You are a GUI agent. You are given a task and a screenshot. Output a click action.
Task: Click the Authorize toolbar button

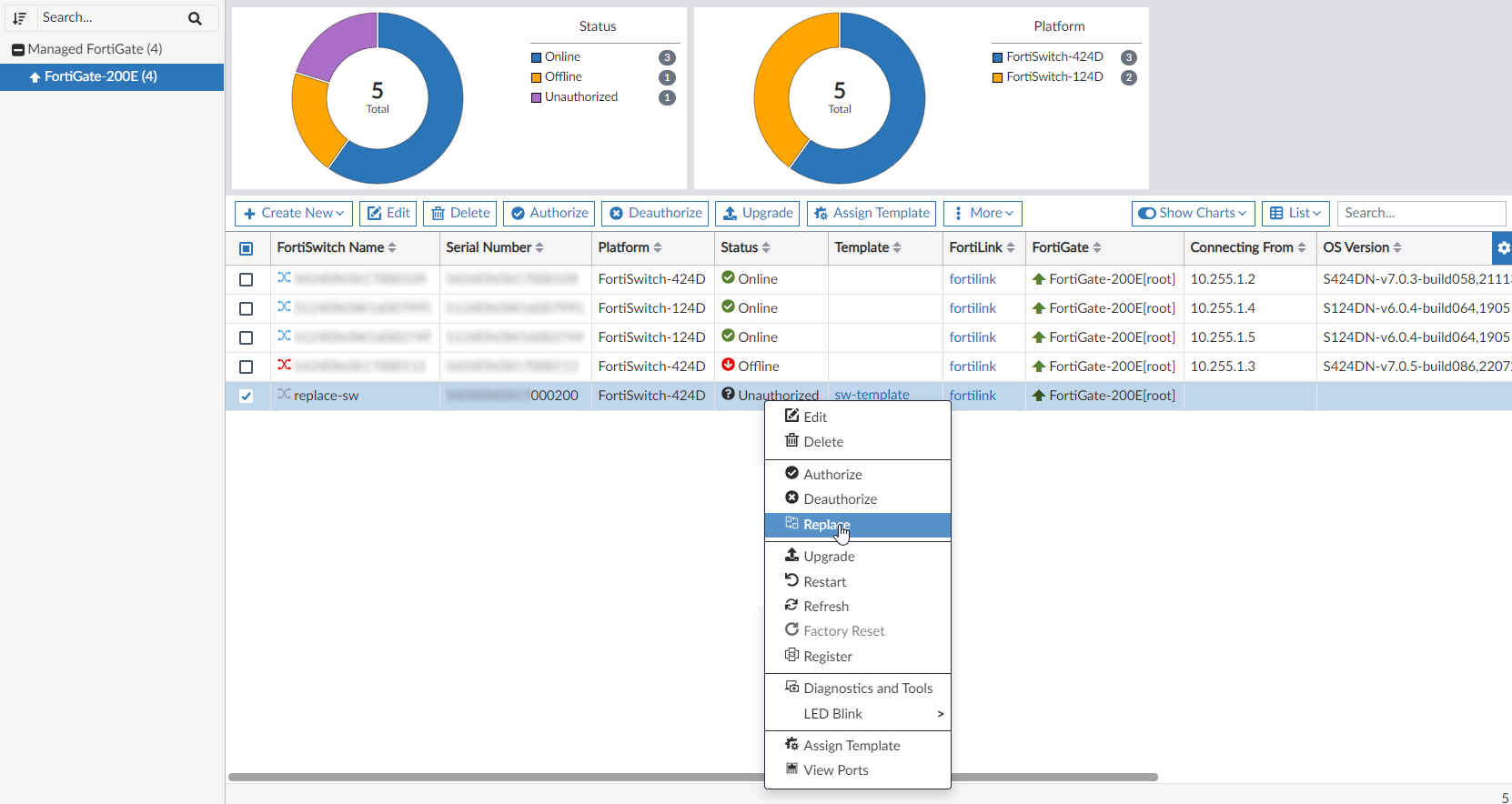549,213
